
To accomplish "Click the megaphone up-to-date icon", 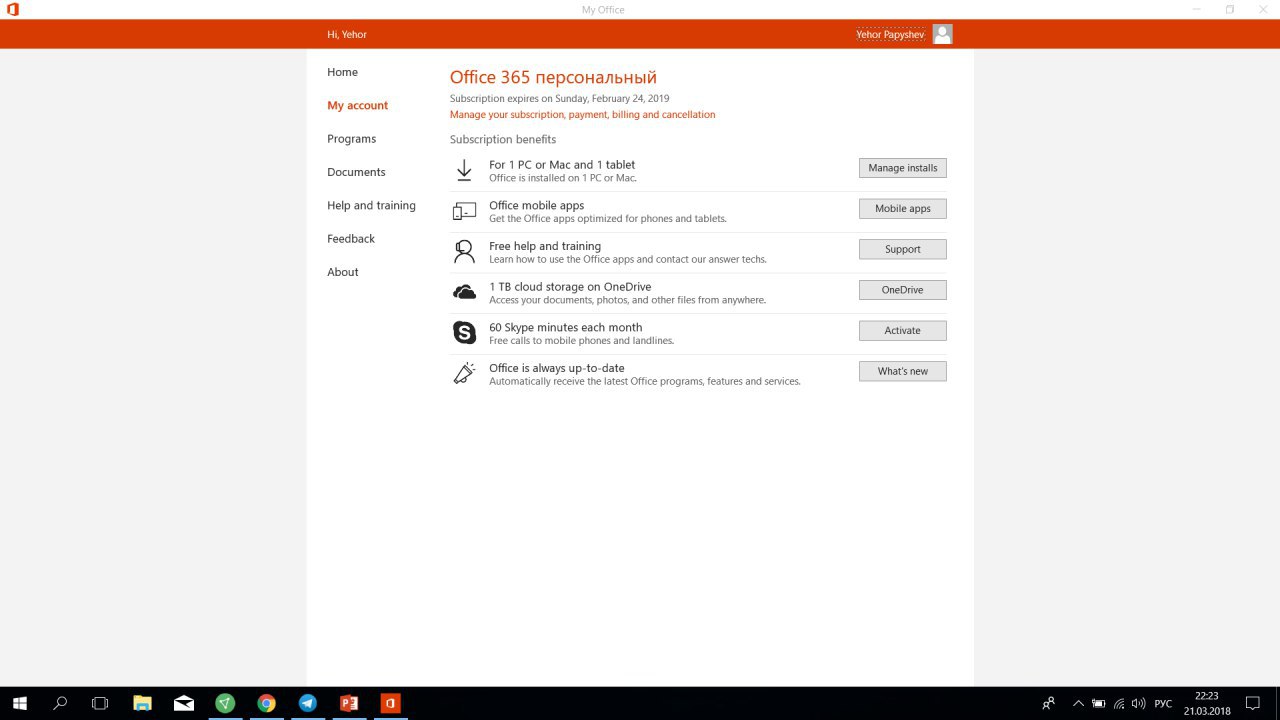I will (464, 373).
